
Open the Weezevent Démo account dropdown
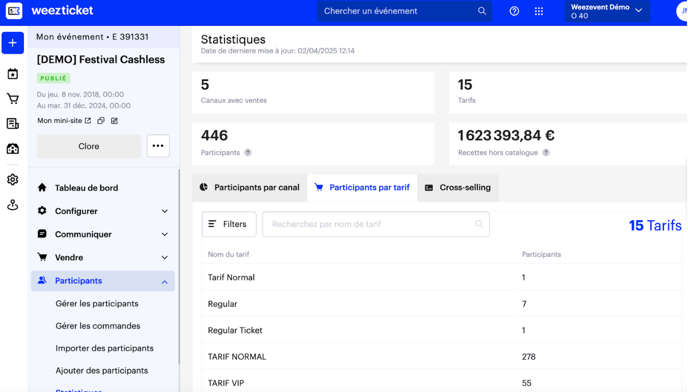607,11
